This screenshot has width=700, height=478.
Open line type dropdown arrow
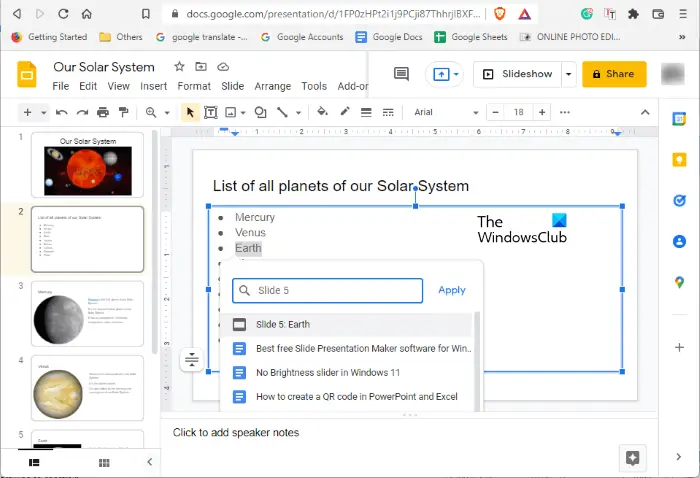[298, 113]
